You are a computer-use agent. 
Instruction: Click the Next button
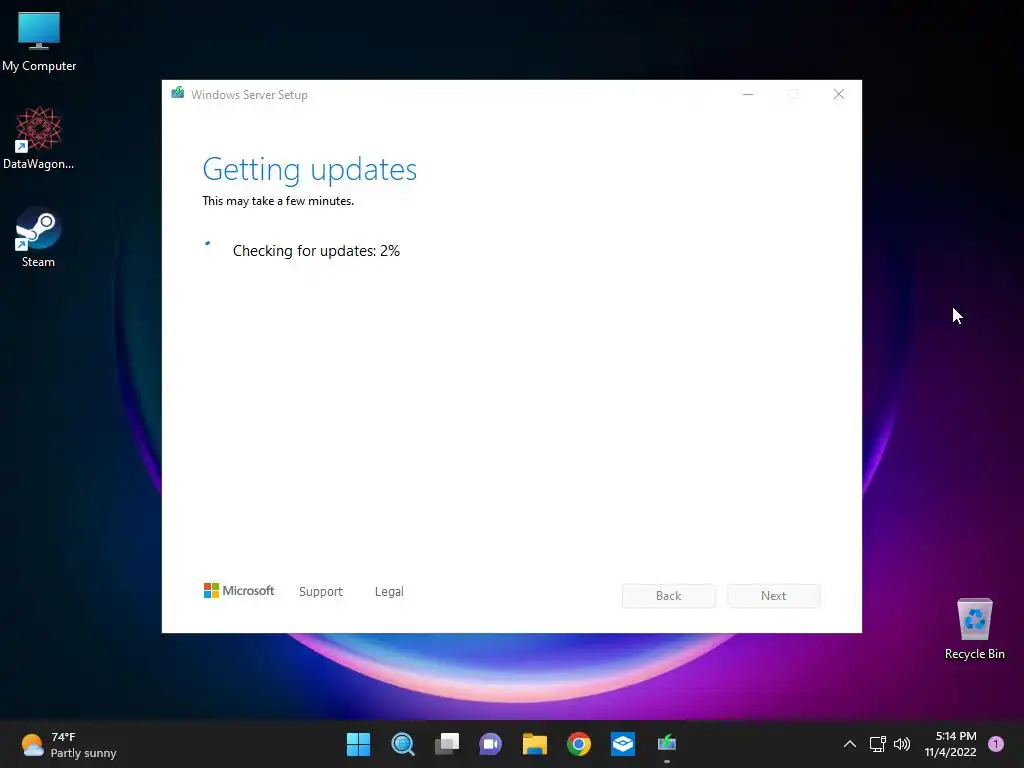[x=774, y=596]
